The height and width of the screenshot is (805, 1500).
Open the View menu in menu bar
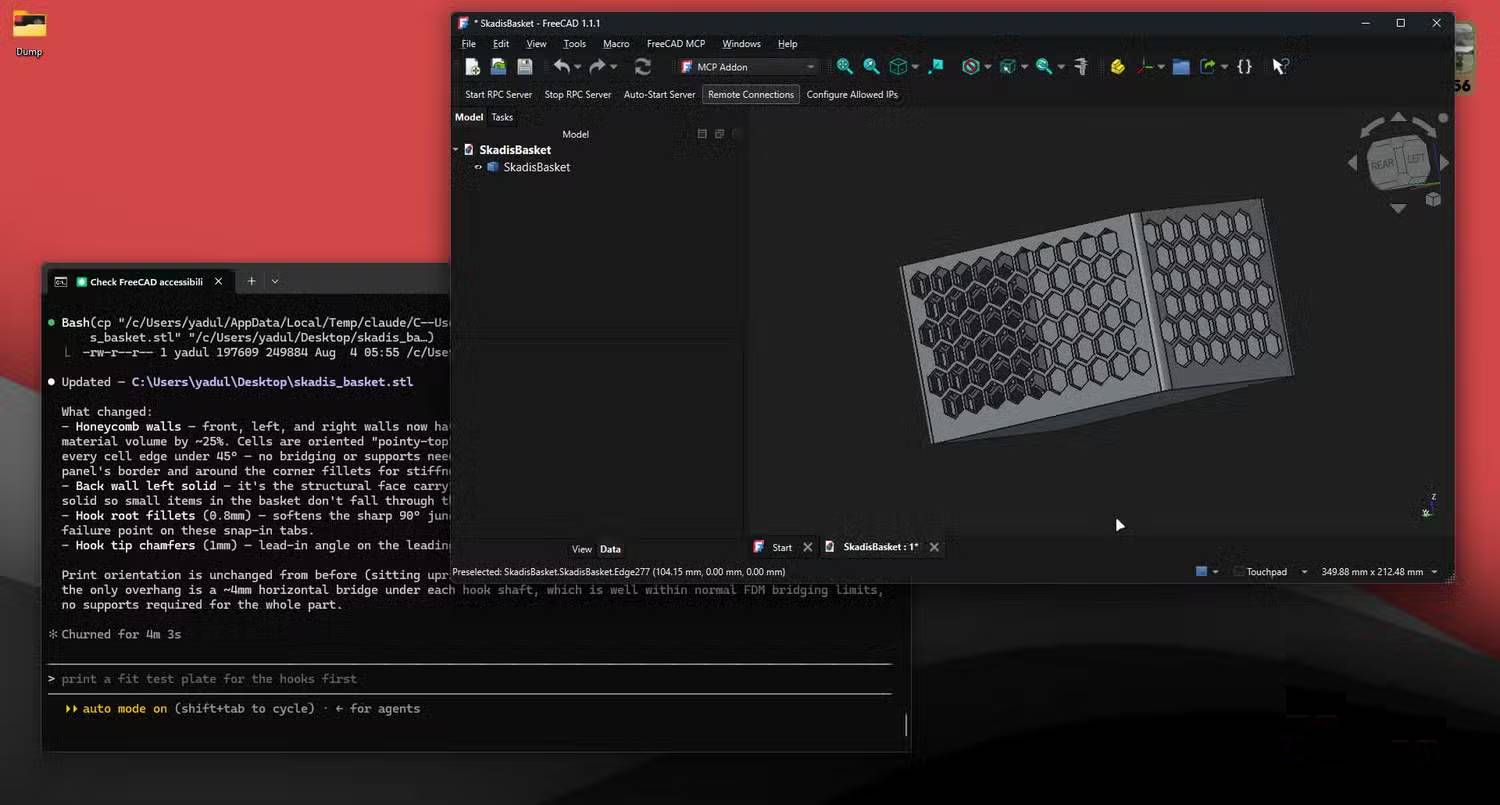536,44
